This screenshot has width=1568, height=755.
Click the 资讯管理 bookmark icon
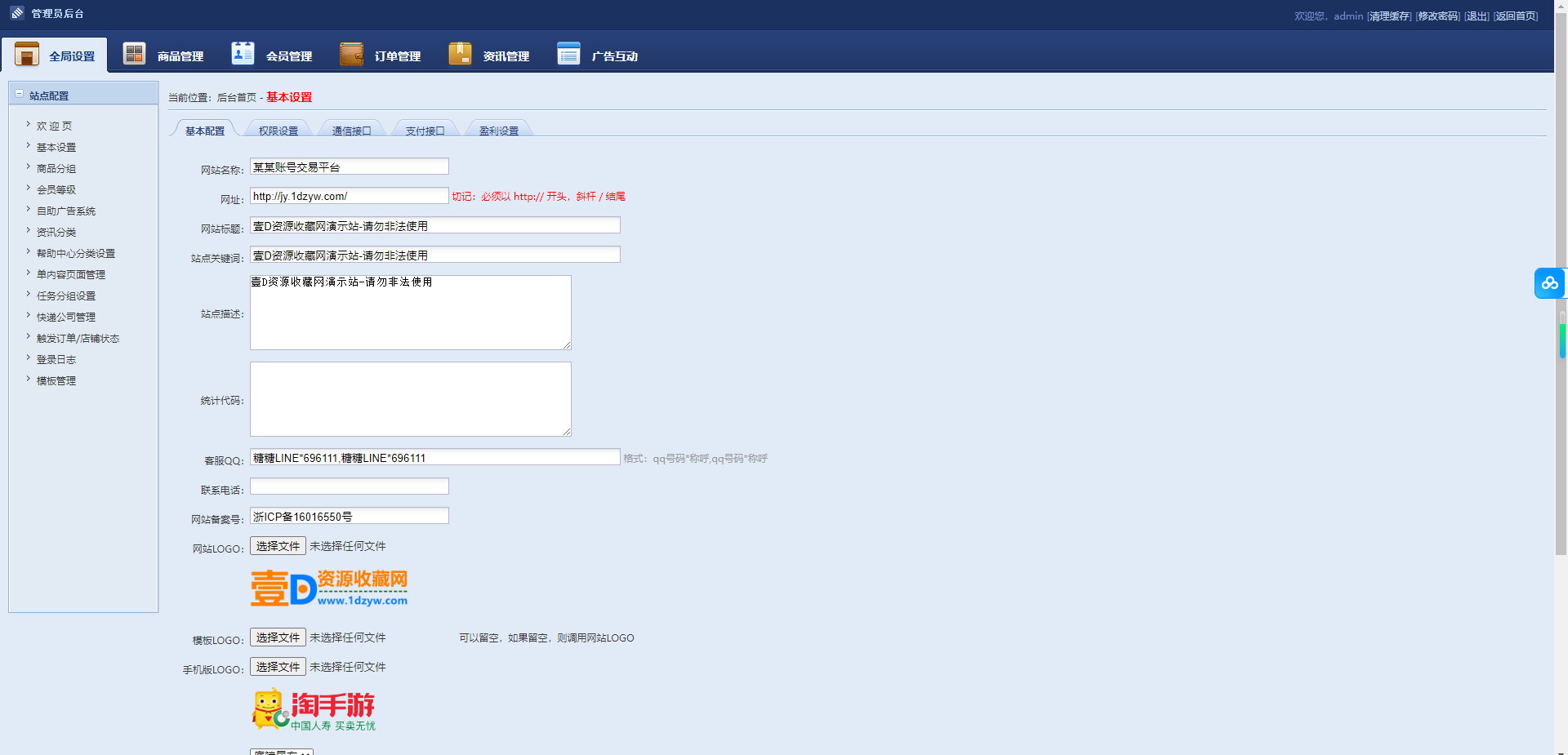pyautogui.click(x=460, y=54)
